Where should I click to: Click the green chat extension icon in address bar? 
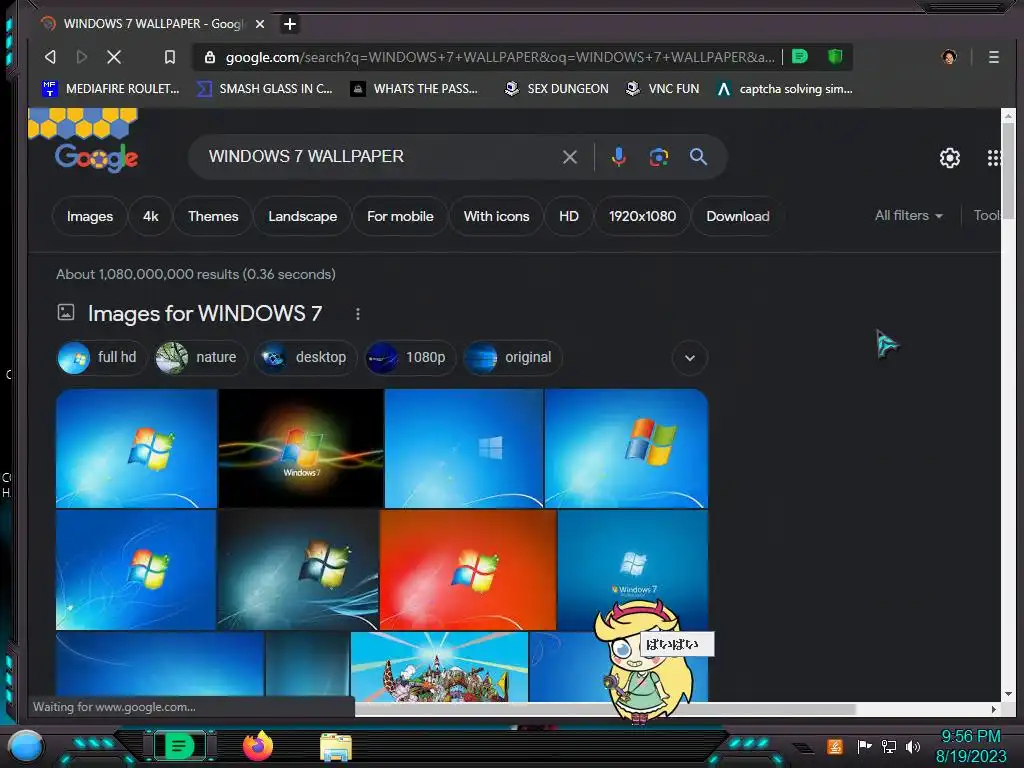(799, 57)
